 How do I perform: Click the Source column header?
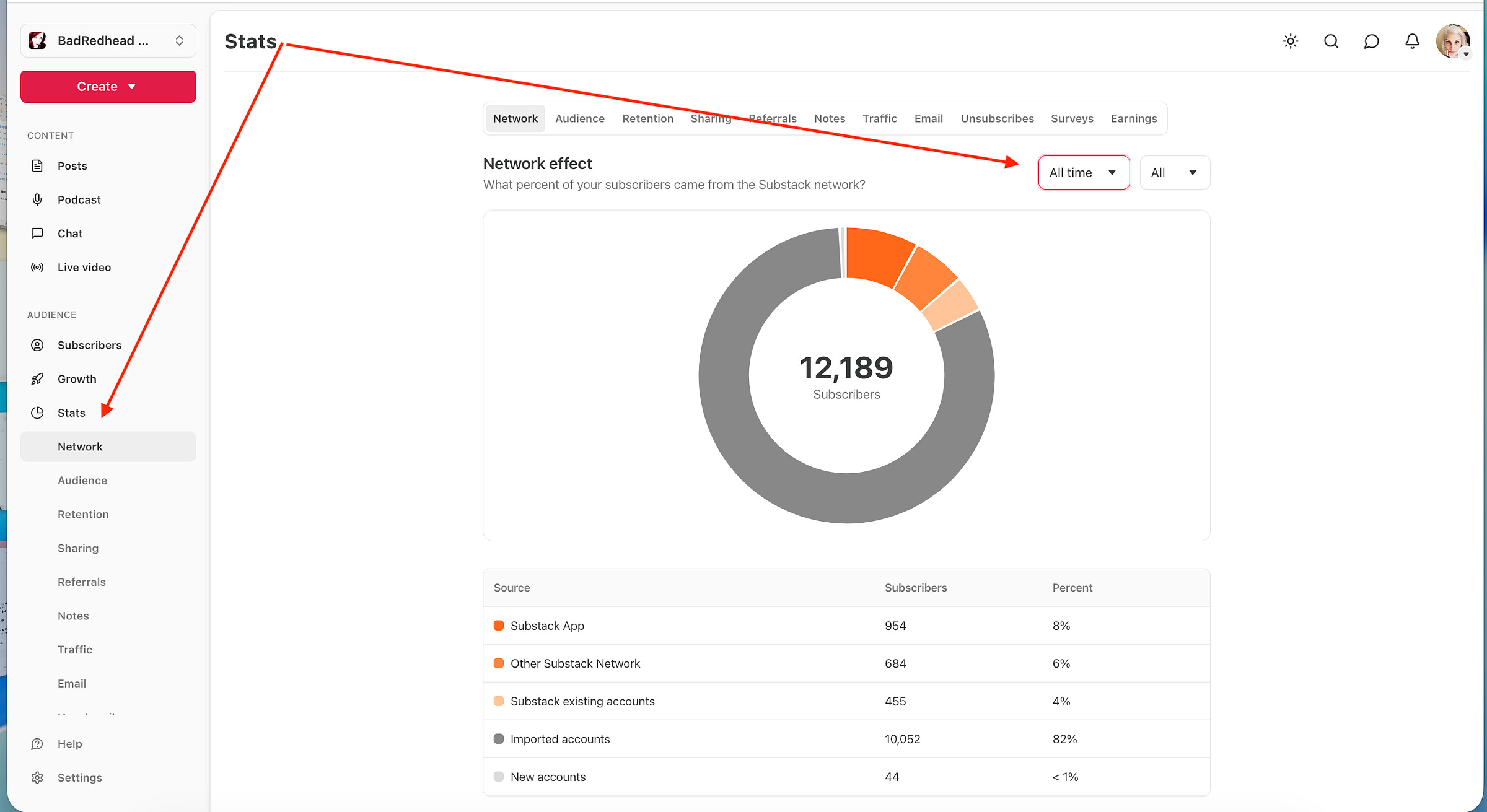[512, 588]
